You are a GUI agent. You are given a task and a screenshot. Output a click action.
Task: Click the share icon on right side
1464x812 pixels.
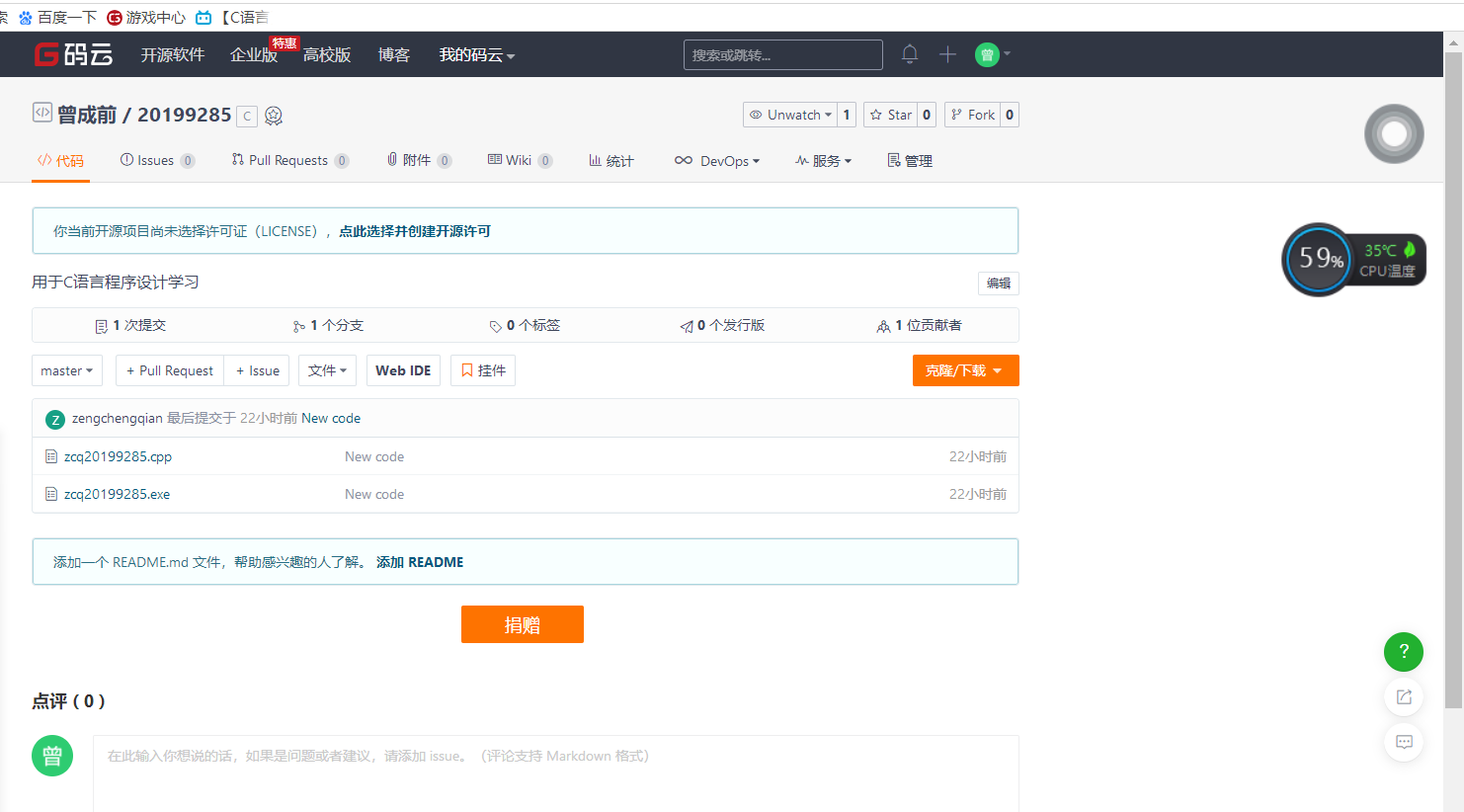(x=1404, y=696)
